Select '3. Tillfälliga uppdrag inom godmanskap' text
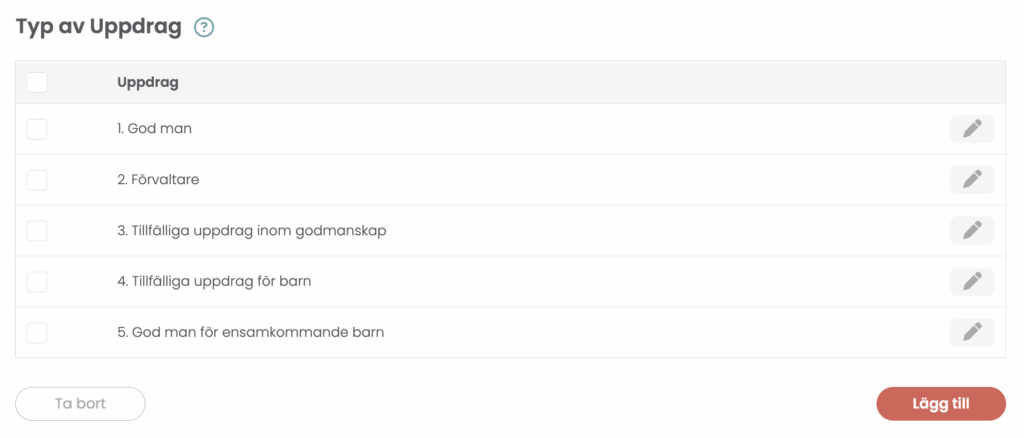This screenshot has width=1024, height=438. coord(251,231)
